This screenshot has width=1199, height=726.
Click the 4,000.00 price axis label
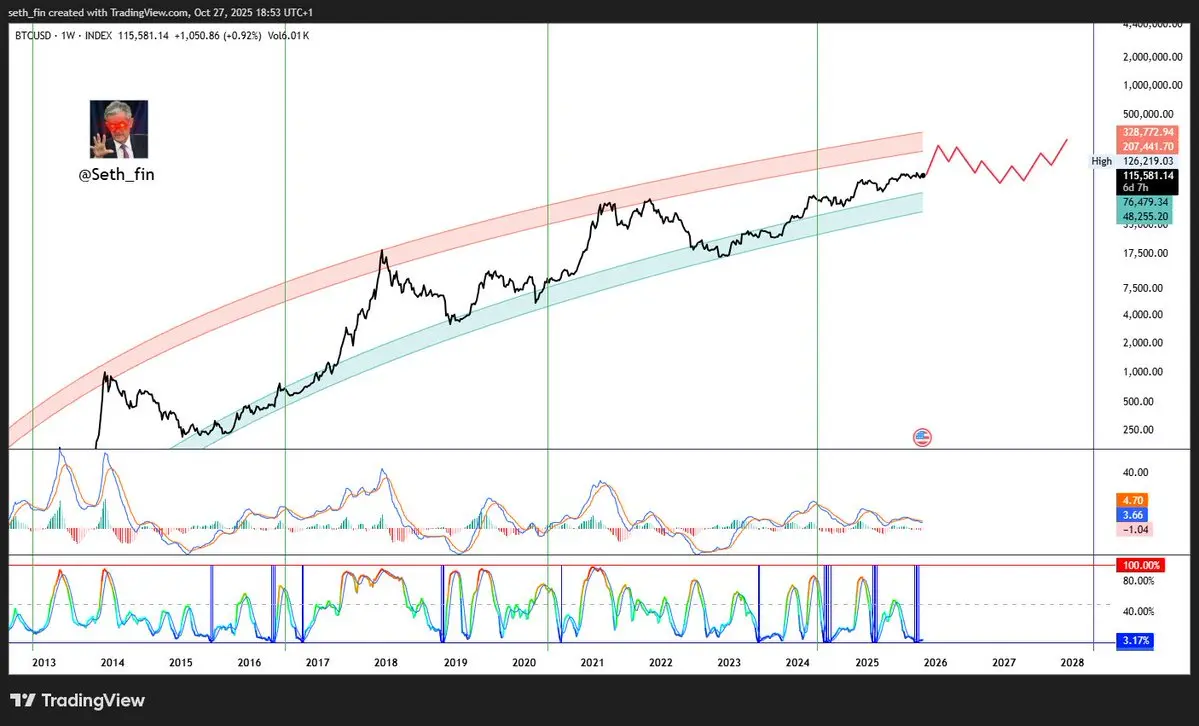pyautogui.click(x=1142, y=314)
